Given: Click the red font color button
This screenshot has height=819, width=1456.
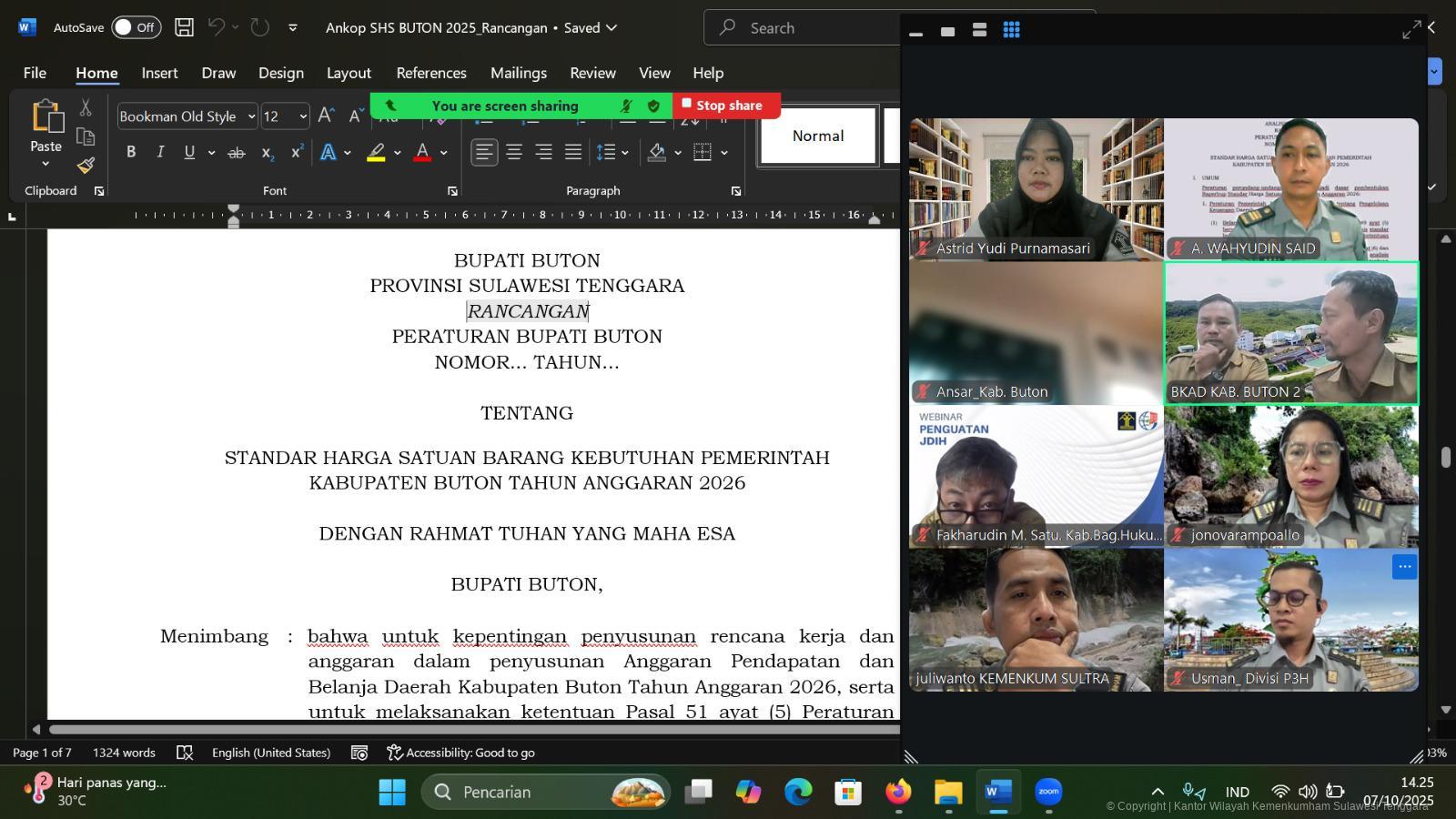Looking at the screenshot, I should point(421,152).
